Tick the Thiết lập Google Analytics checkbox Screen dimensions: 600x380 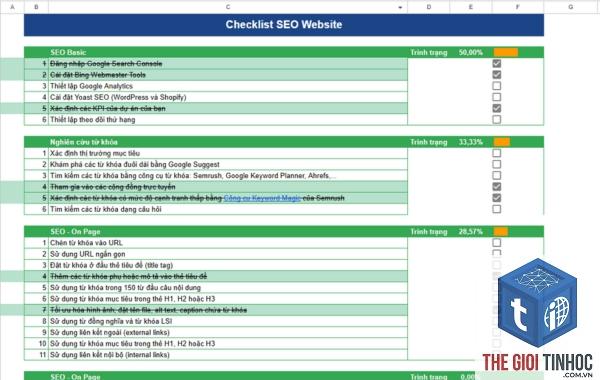click(x=497, y=86)
